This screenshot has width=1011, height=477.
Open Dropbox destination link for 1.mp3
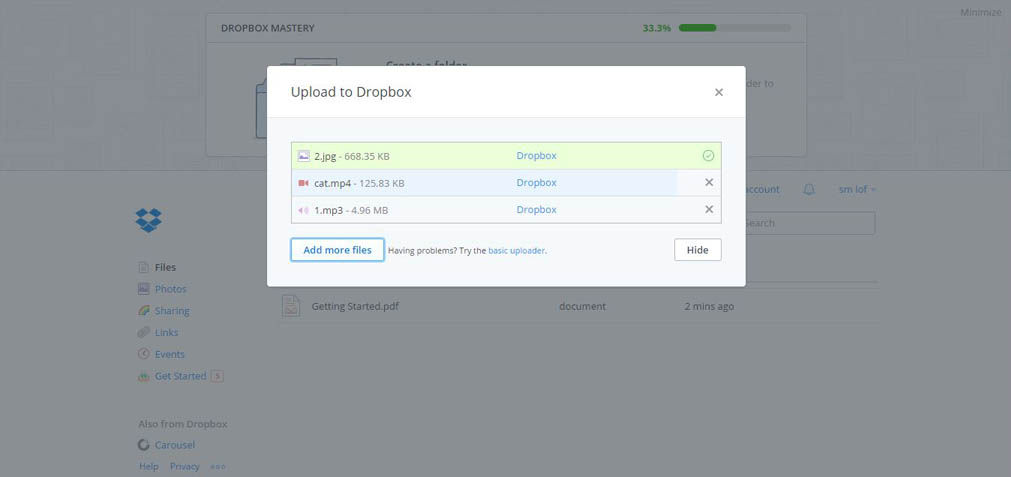click(x=536, y=209)
